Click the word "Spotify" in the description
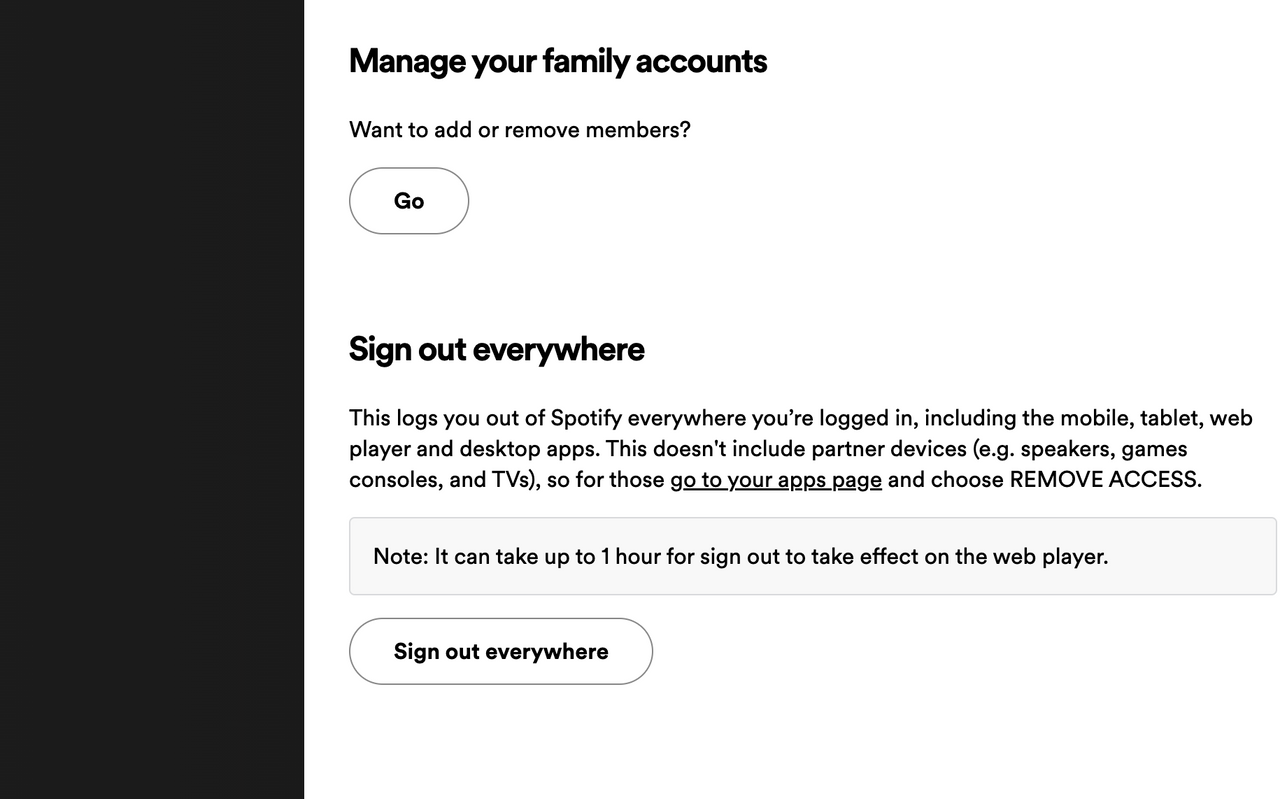 click(585, 418)
